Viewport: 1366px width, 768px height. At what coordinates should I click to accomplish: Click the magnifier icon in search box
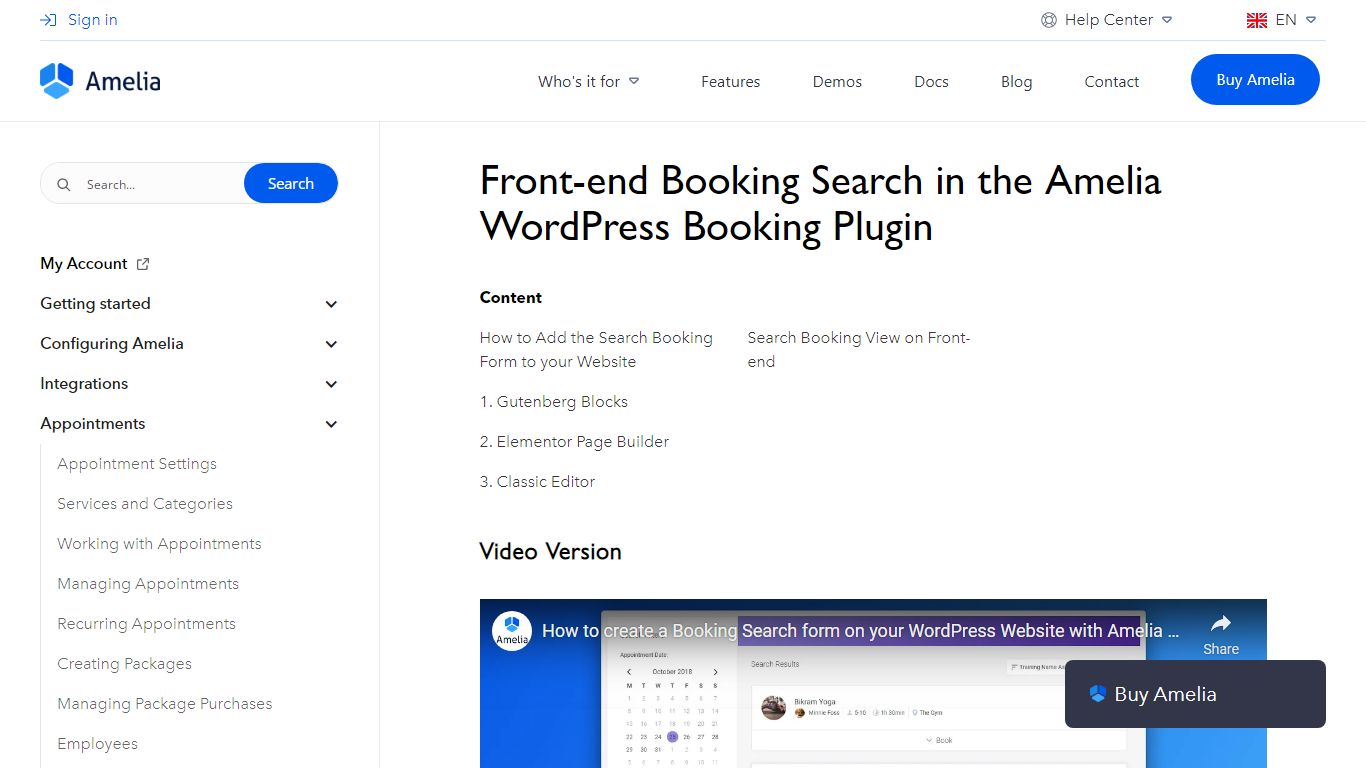(64, 185)
